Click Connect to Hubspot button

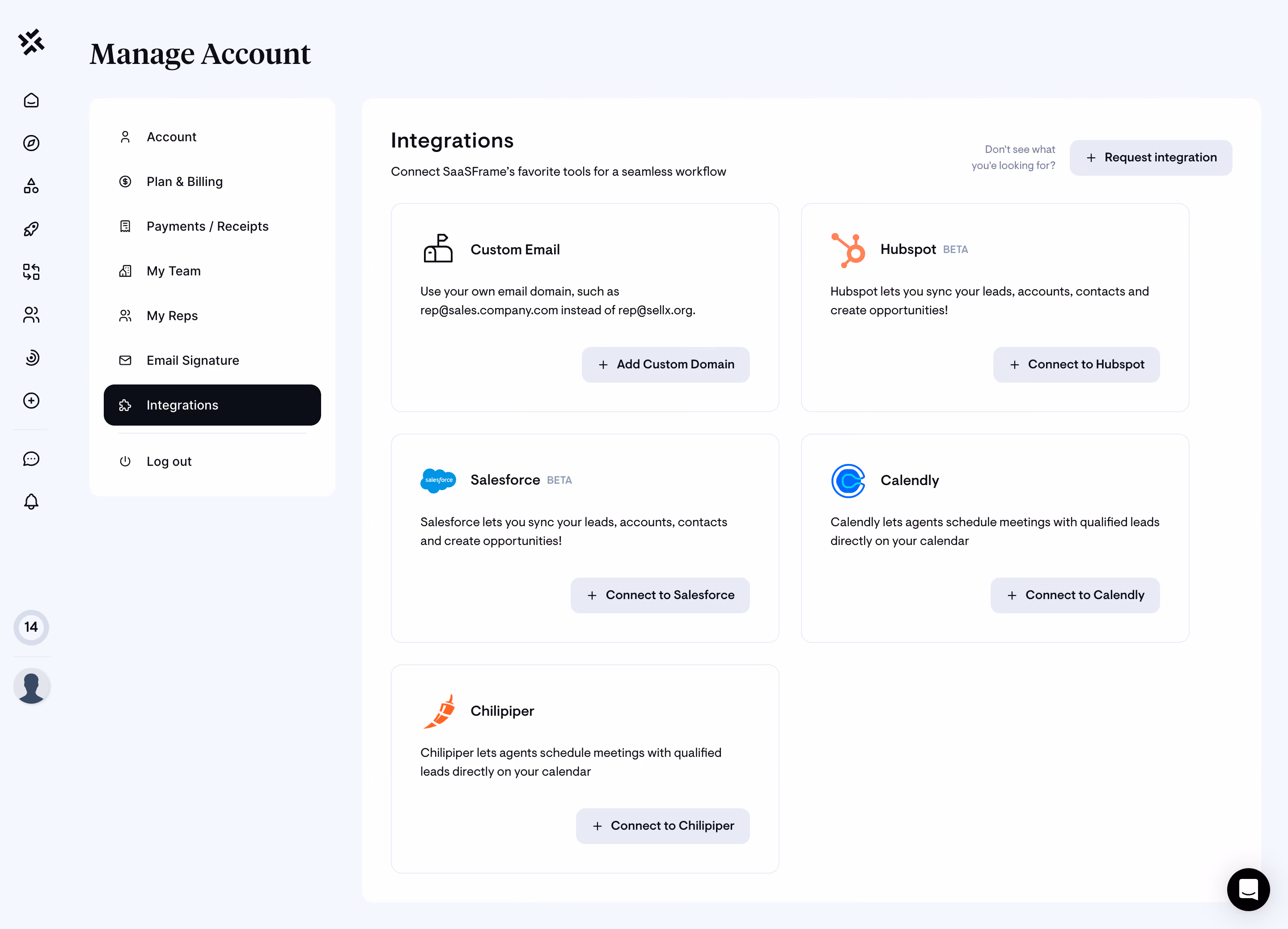pyautogui.click(x=1076, y=364)
